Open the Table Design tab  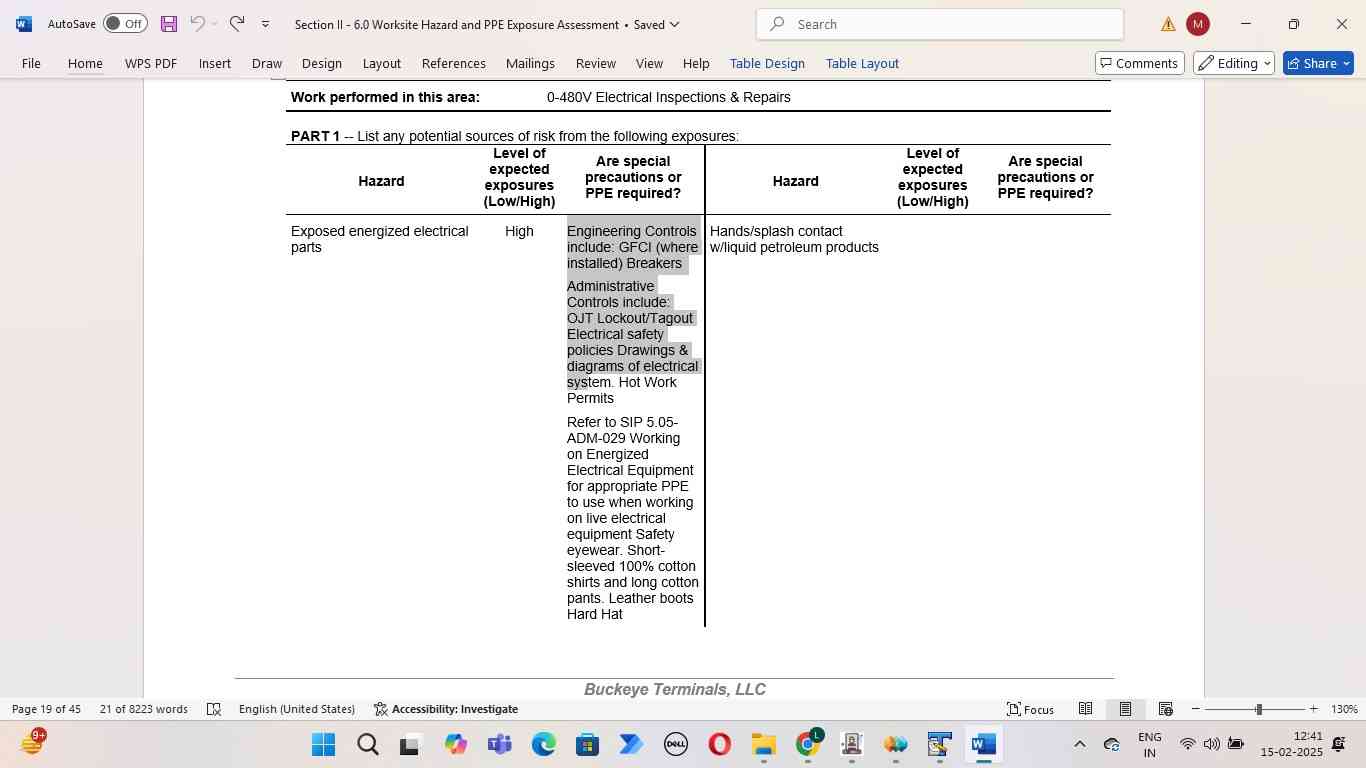(x=767, y=63)
